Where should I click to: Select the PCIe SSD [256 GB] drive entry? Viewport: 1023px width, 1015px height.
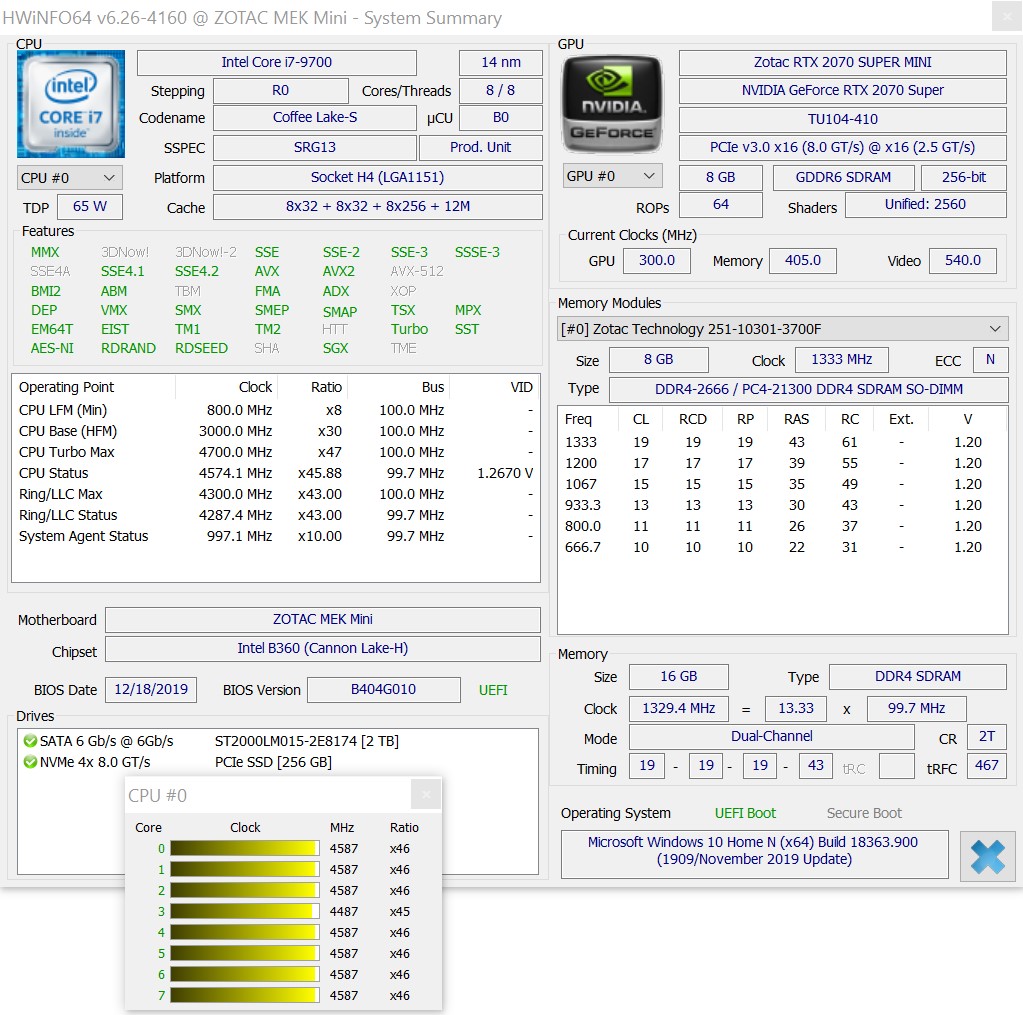[x=273, y=762]
